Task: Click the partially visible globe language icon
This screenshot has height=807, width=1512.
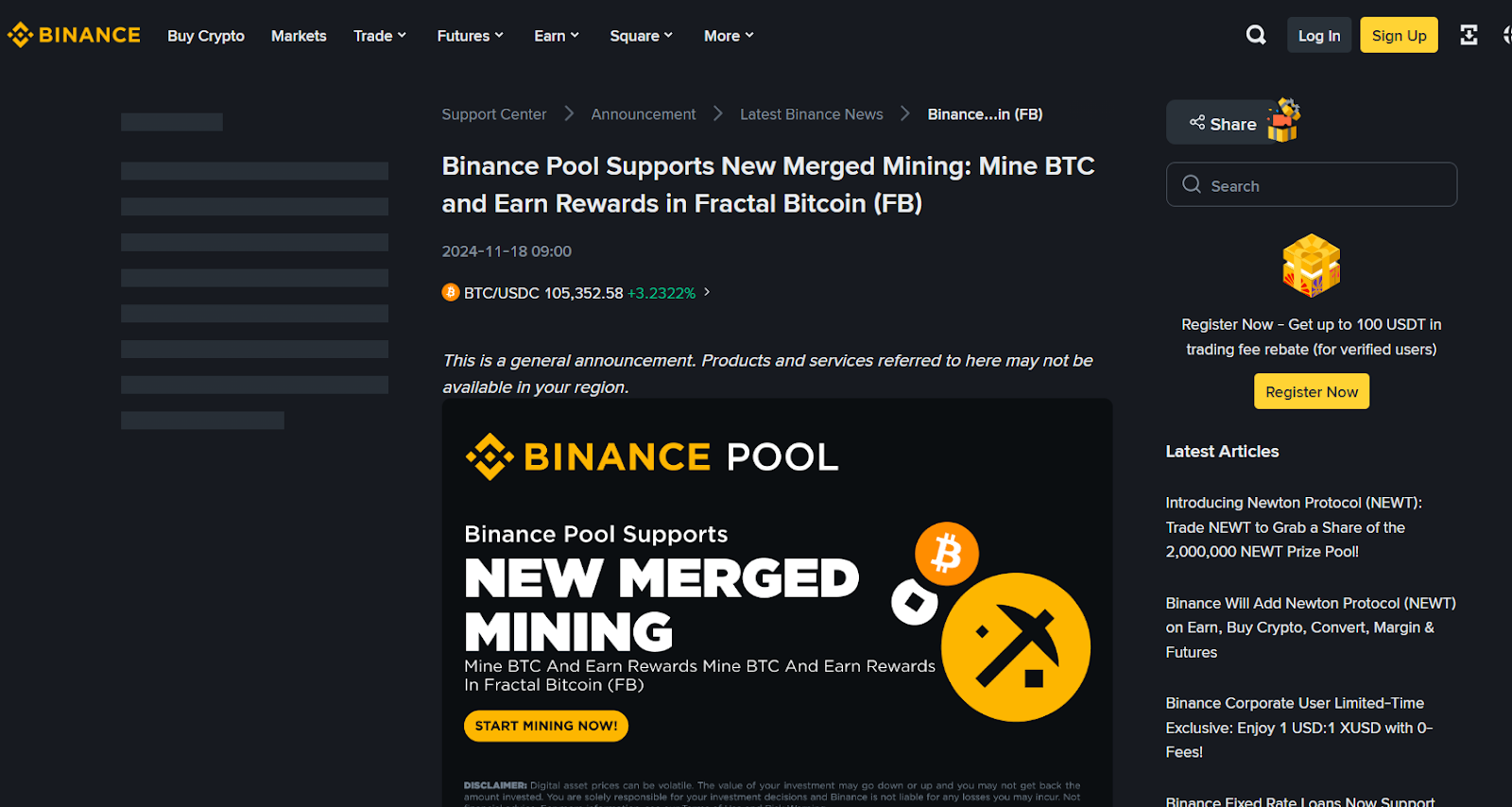Action: [x=1506, y=35]
